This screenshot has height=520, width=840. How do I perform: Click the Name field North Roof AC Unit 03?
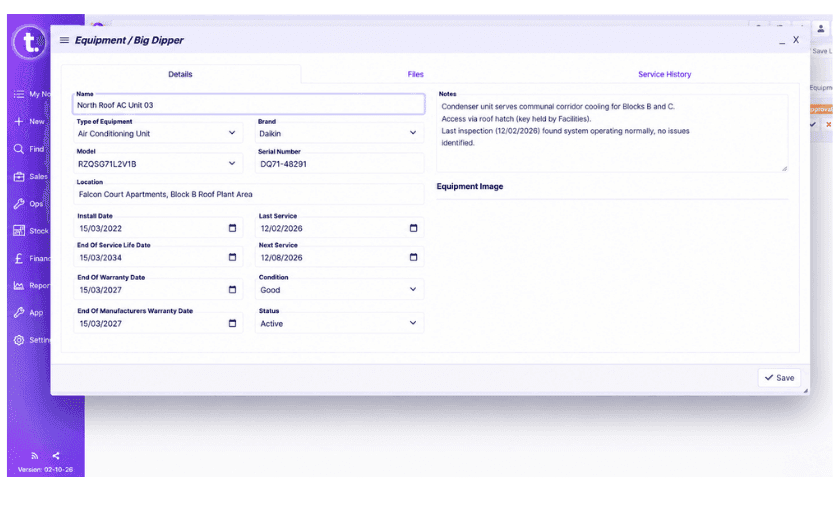point(249,105)
